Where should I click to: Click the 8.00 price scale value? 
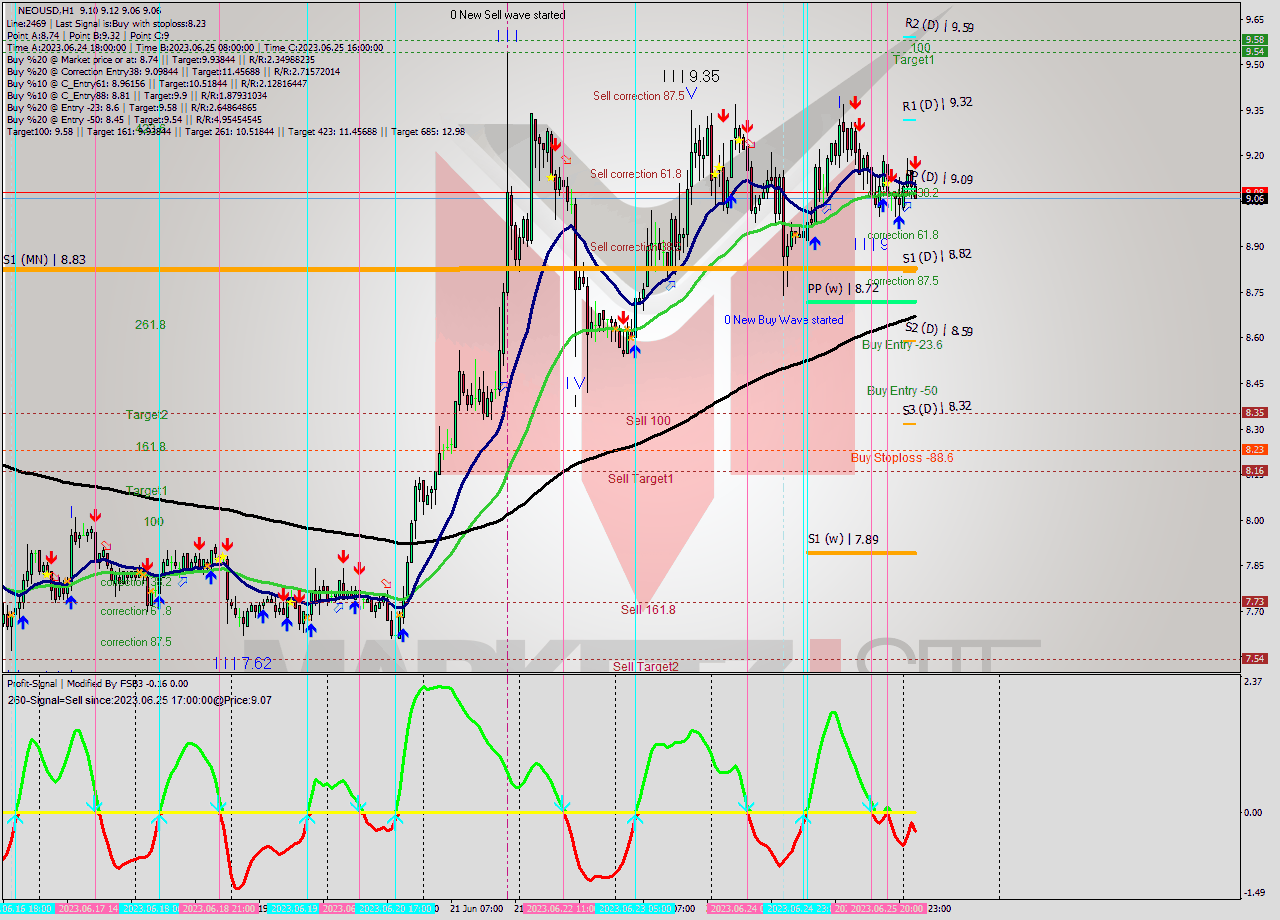point(1255,520)
